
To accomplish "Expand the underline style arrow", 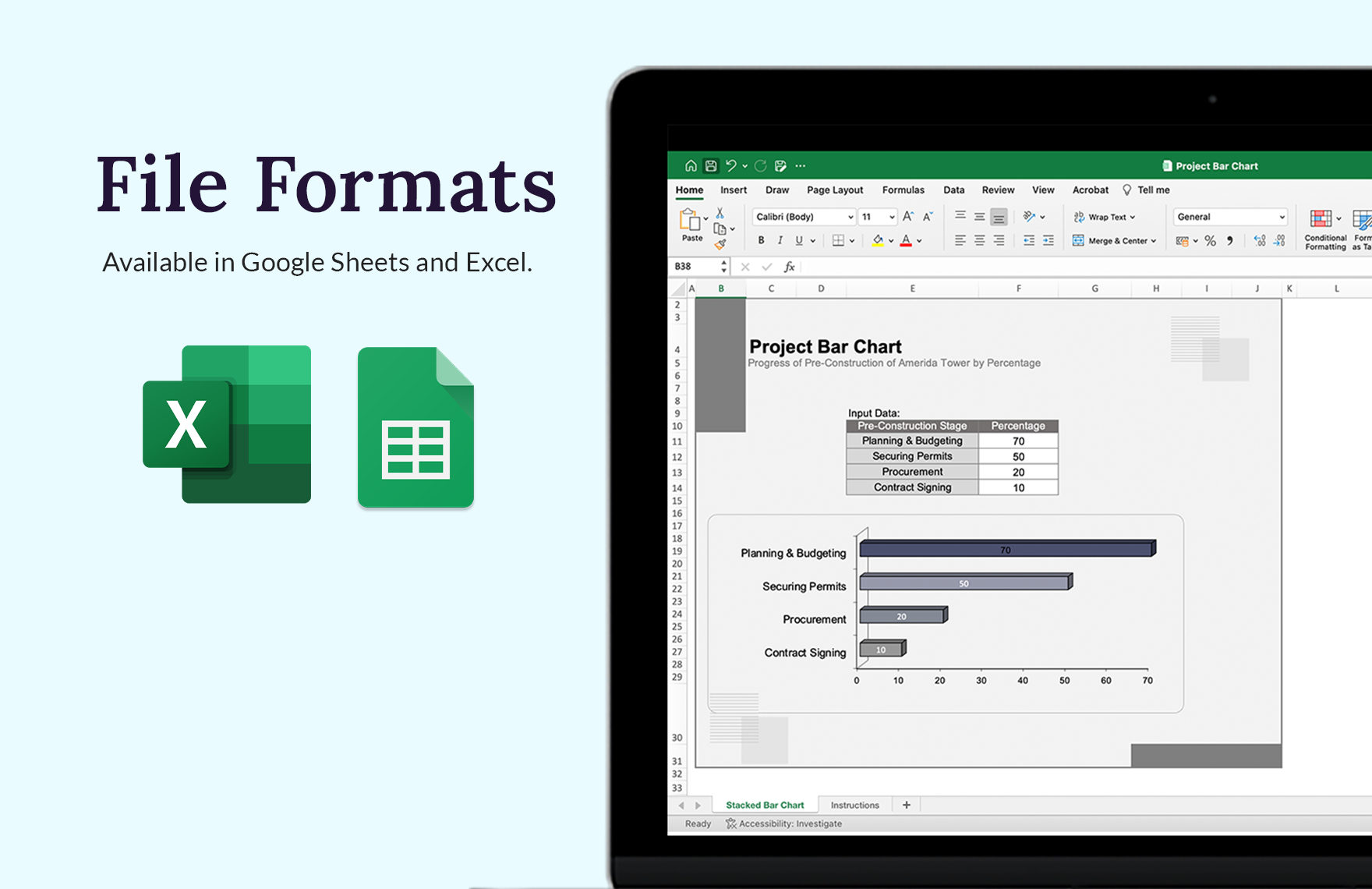I will click(813, 241).
